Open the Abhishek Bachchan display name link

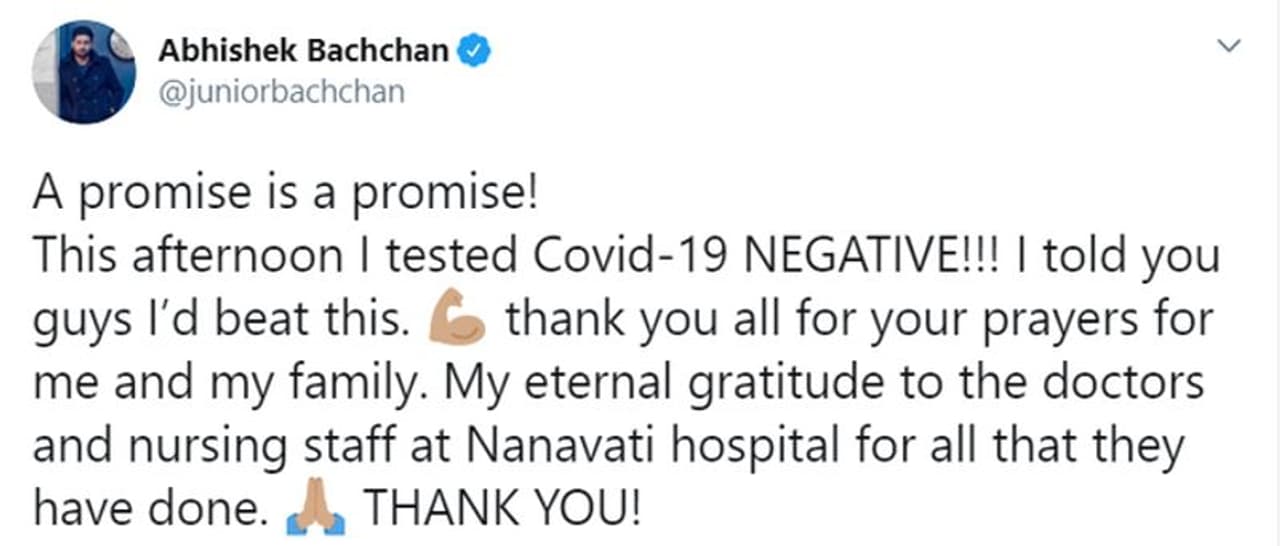[304, 50]
